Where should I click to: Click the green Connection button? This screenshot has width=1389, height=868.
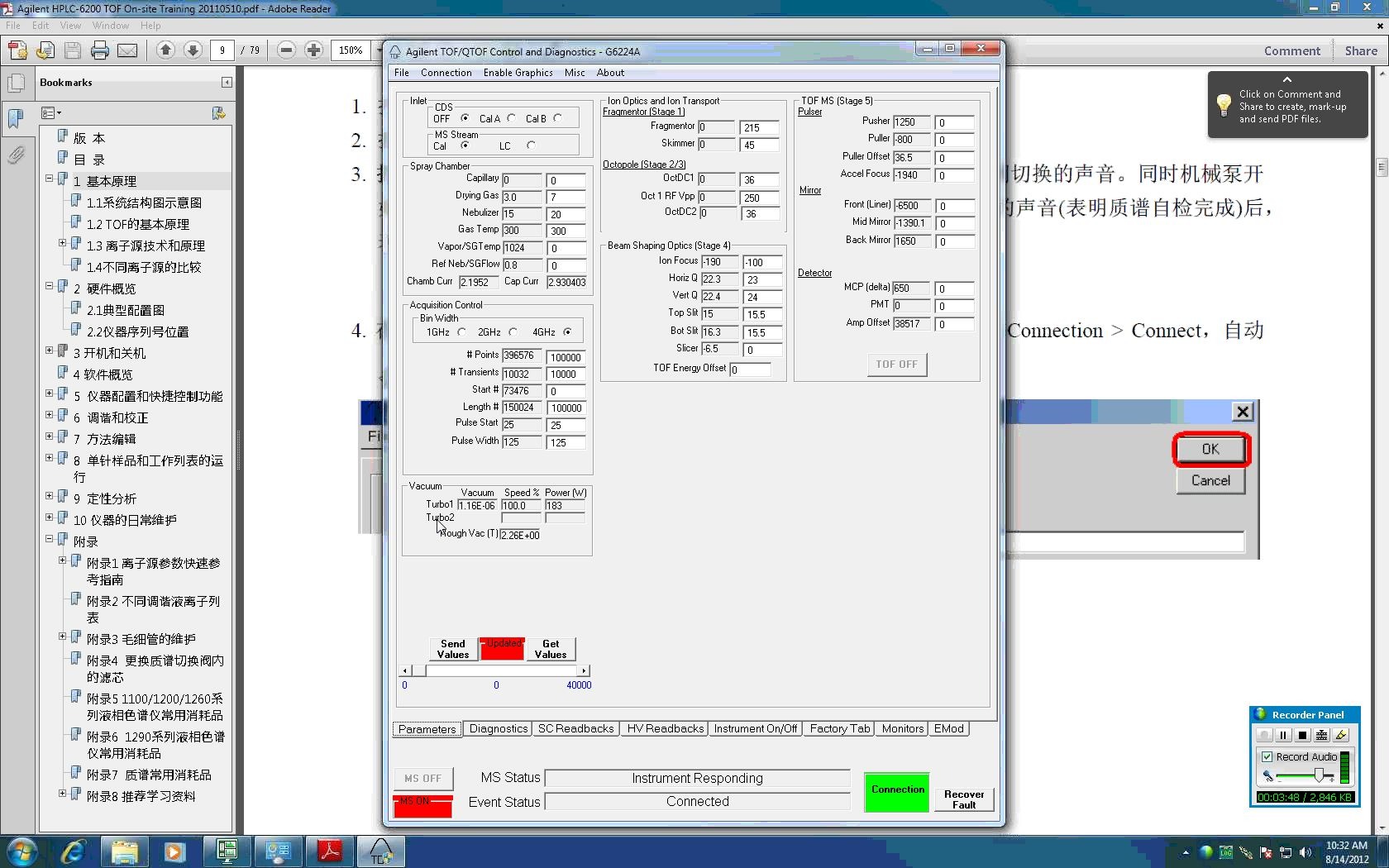(x=897, y=793)
